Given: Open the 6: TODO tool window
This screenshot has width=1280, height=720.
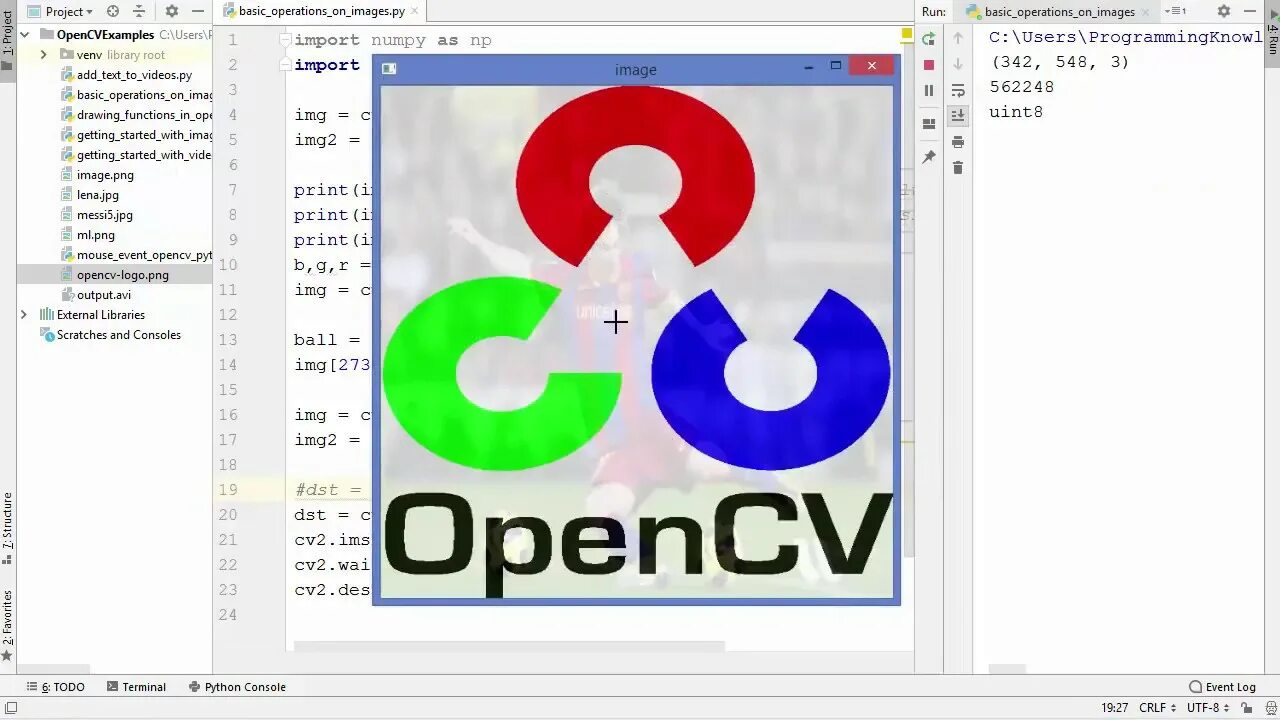Looking at the screenshot, I should pyautogui.click(x=57, y=687).
